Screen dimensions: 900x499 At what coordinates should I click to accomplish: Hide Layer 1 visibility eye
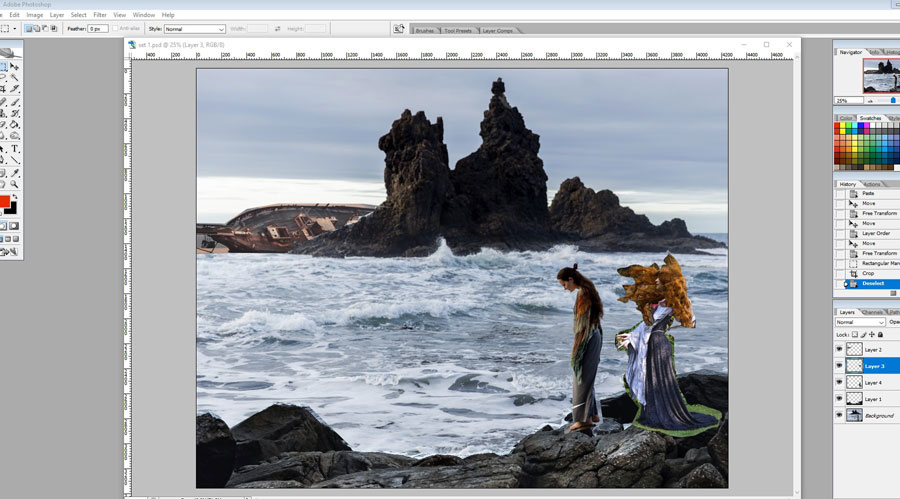(x=839, y=399)
